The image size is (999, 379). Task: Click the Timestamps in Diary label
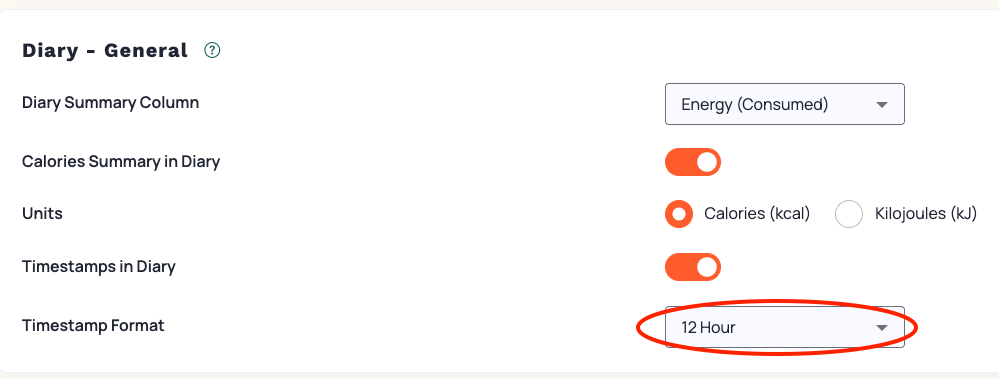click(99, 266)
